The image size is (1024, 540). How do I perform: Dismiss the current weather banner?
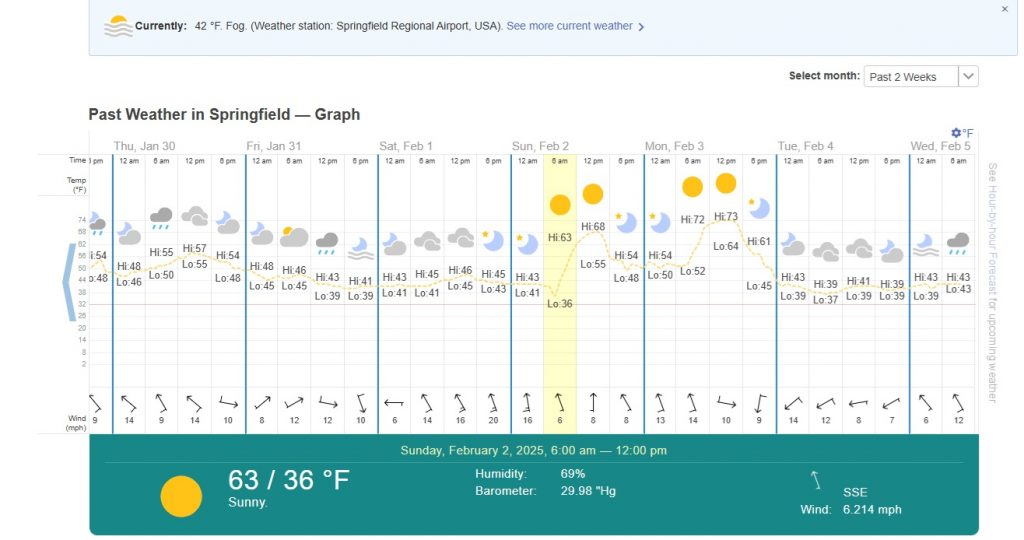pos(1005,9)
